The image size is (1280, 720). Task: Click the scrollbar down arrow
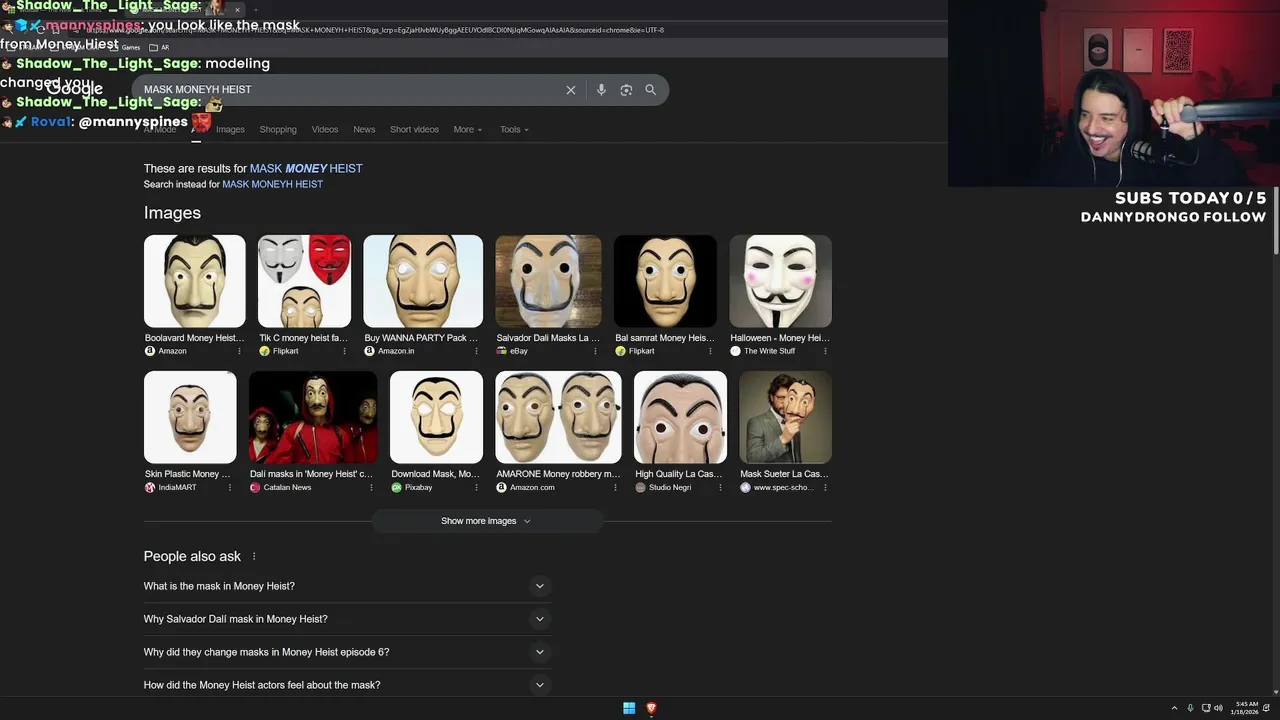(1275, 691)
